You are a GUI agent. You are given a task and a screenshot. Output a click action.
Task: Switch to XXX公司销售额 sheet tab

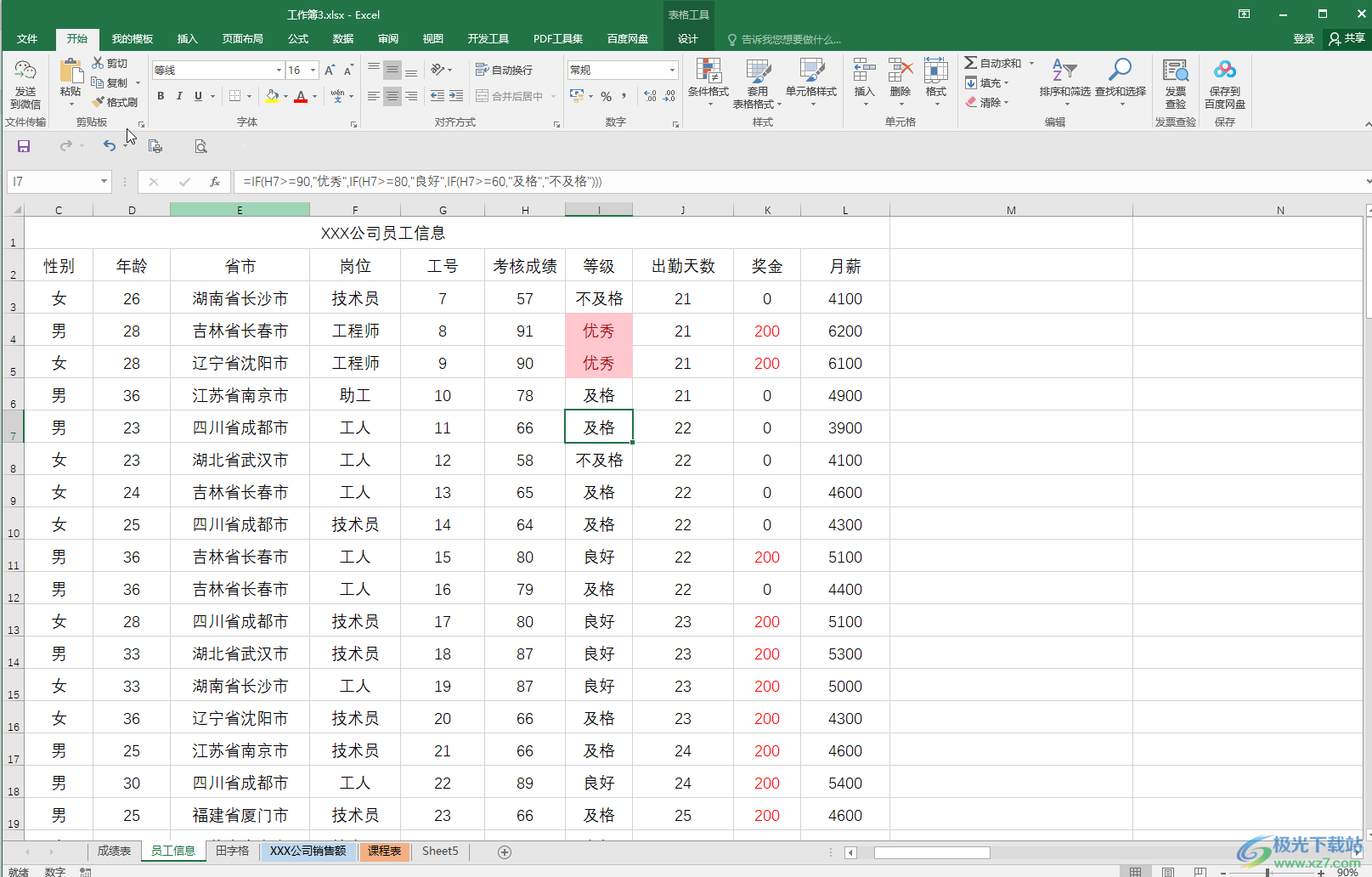click(x=308, y=851)
